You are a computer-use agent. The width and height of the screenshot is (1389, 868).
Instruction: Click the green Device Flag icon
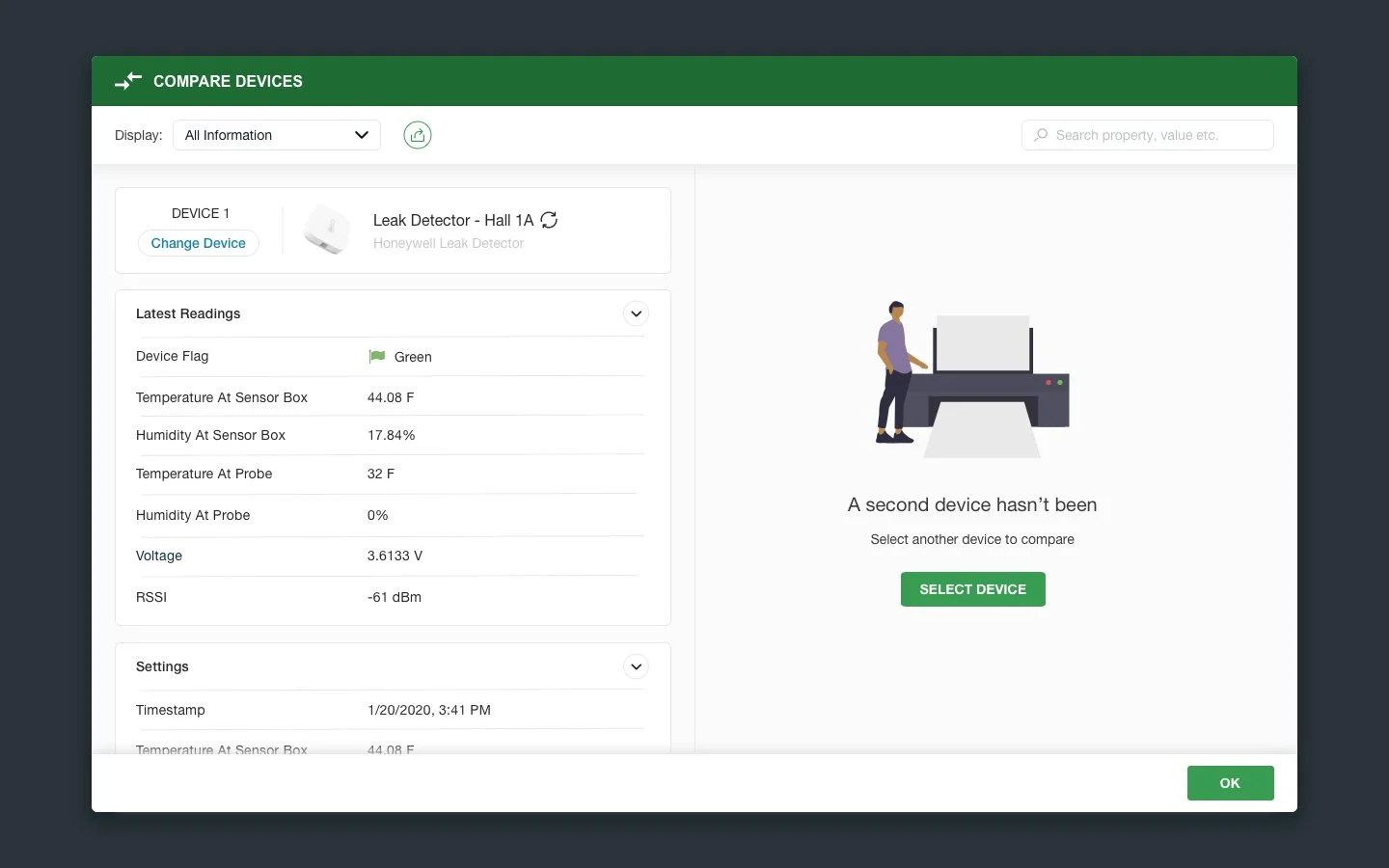(x=377, y=357)
